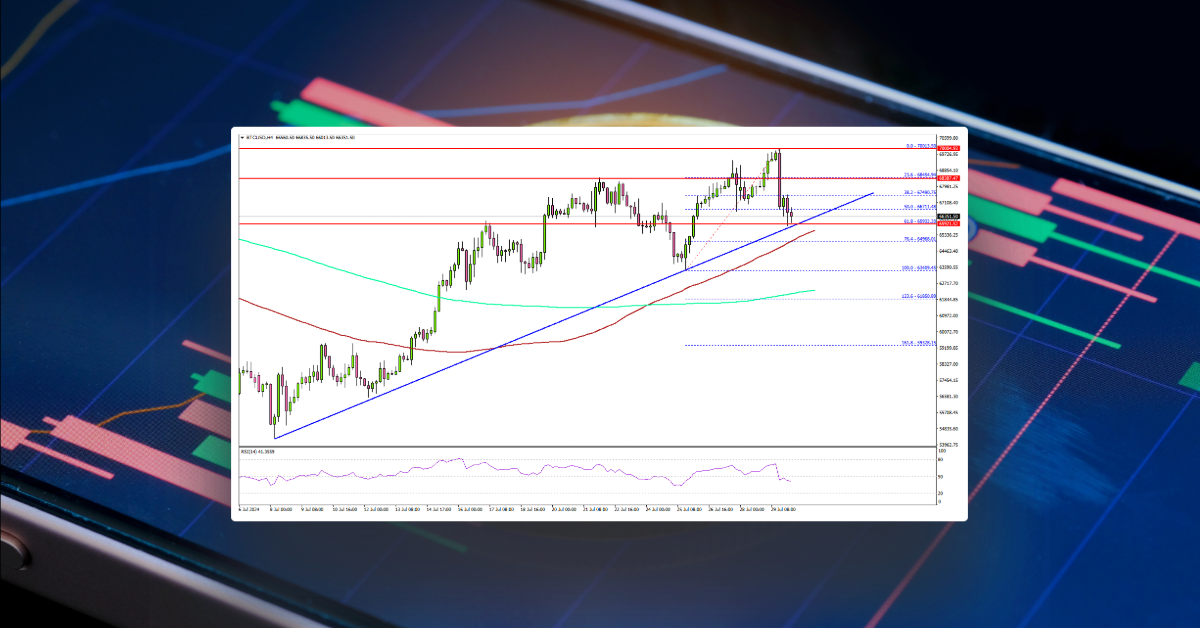Click the blue trendline's lower-left starting point

click(274, 437)
